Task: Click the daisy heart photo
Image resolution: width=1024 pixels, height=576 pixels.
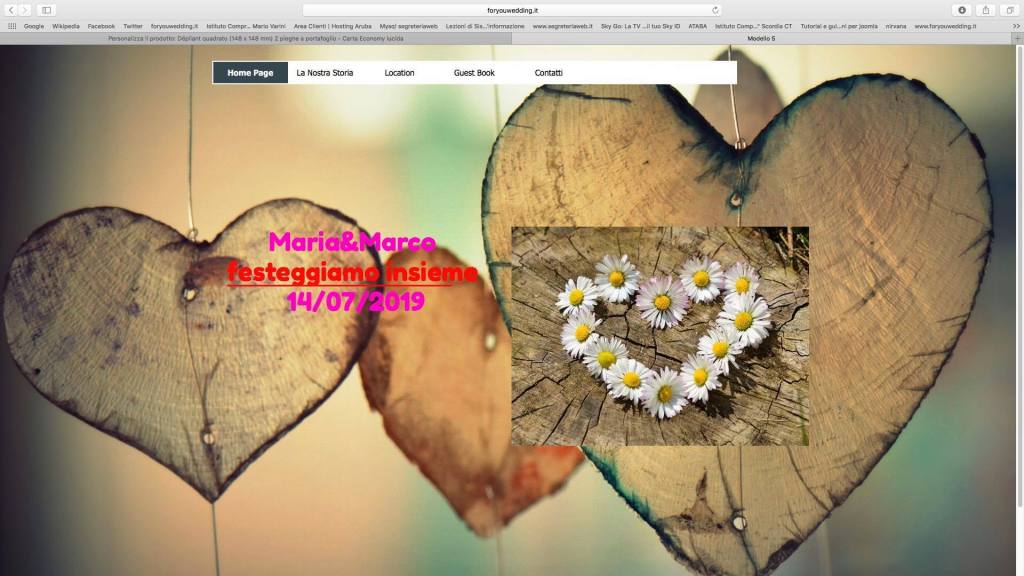Action: pyautogui.click(x=659, y=335)
